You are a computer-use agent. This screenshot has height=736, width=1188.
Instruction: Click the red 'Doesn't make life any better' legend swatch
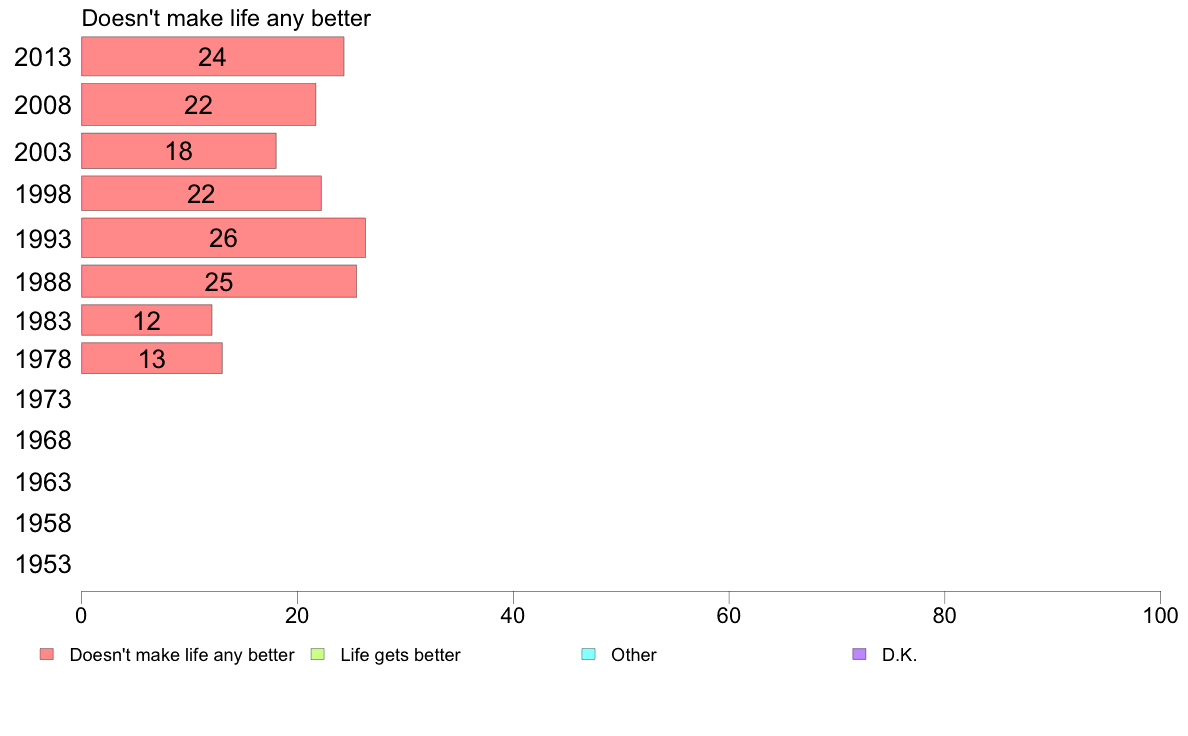[x=47, y=654]
